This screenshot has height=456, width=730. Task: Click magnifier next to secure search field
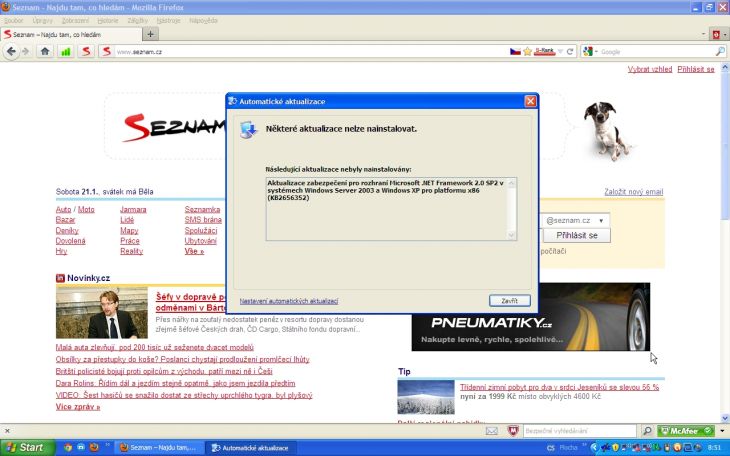[647, 431]
